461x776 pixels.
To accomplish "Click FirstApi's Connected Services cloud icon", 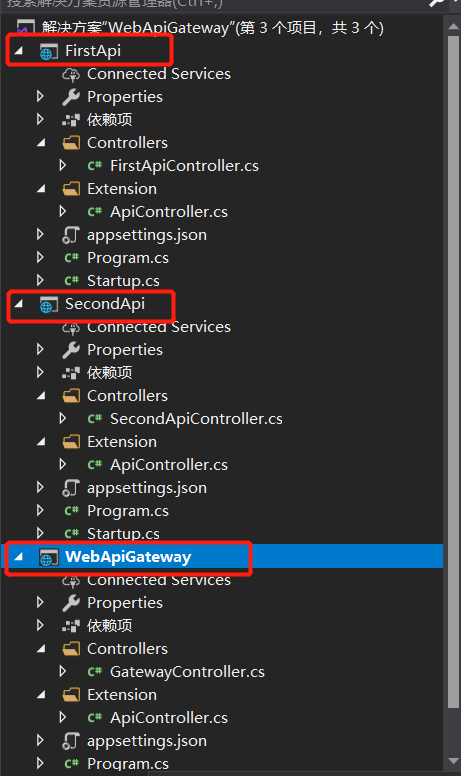I will pos(71,74).
